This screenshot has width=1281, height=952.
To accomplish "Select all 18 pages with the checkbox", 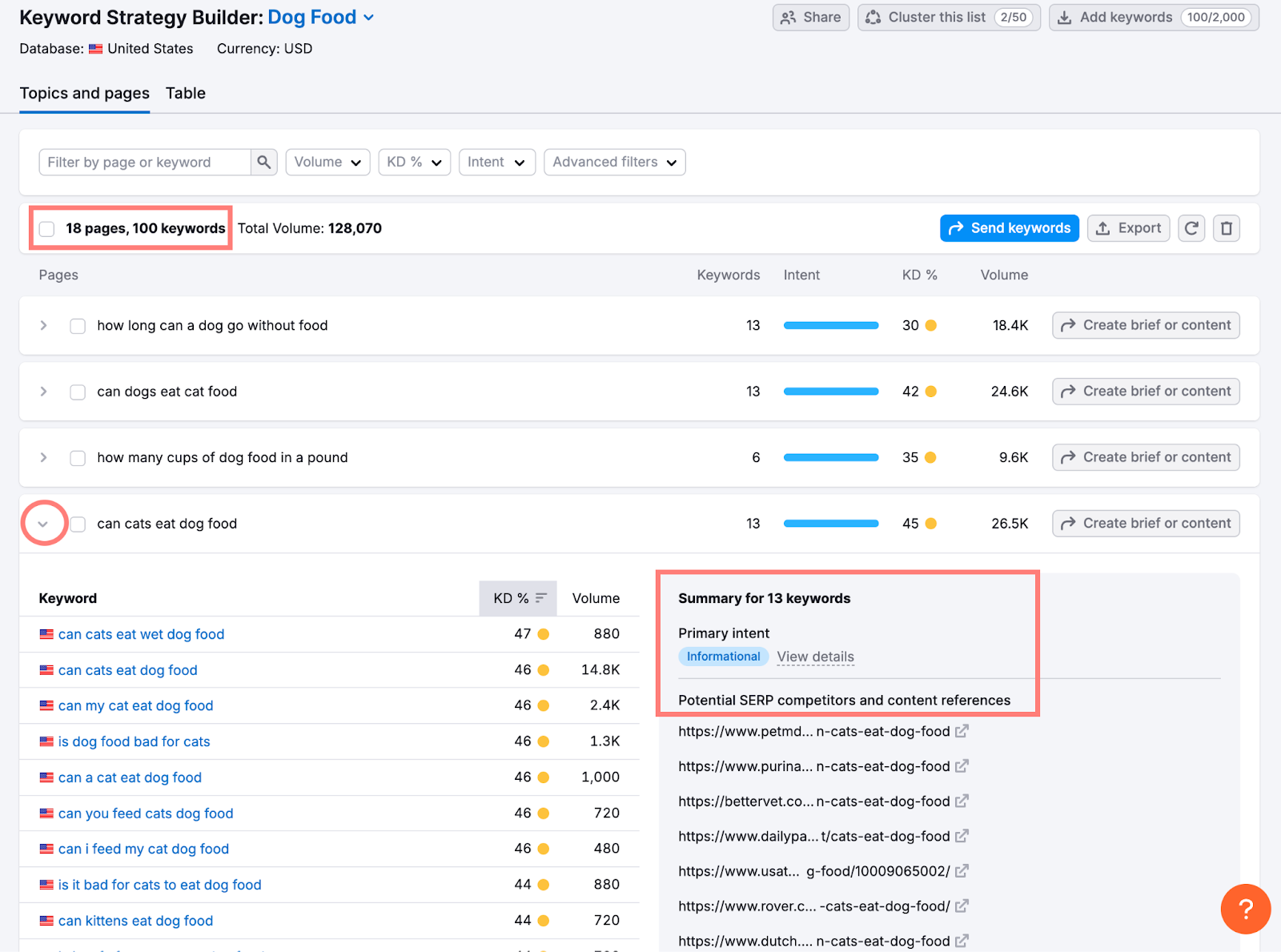I will coord(46,228).
